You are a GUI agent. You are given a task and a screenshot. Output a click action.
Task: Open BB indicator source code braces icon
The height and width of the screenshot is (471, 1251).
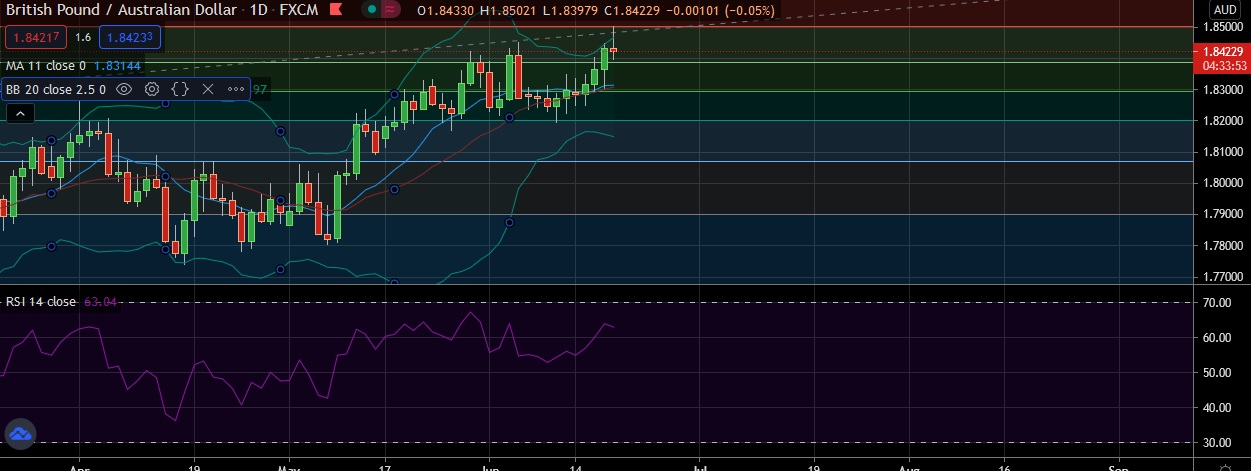[x=180, y=89]
